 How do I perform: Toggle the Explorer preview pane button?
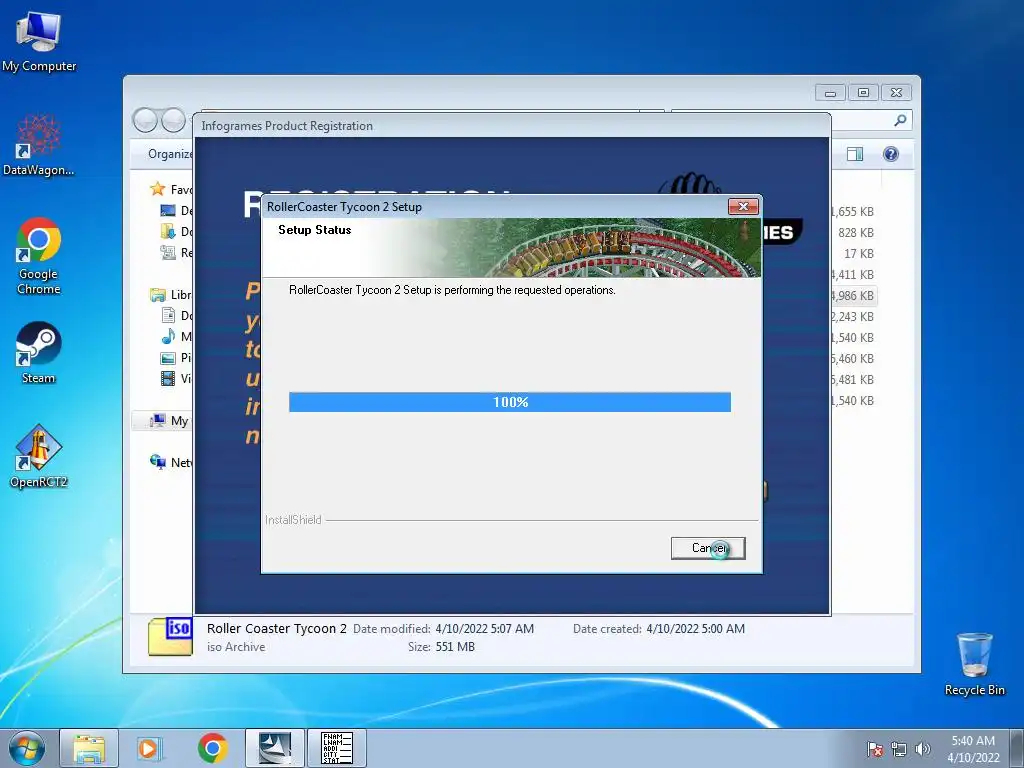coord(855,154)
